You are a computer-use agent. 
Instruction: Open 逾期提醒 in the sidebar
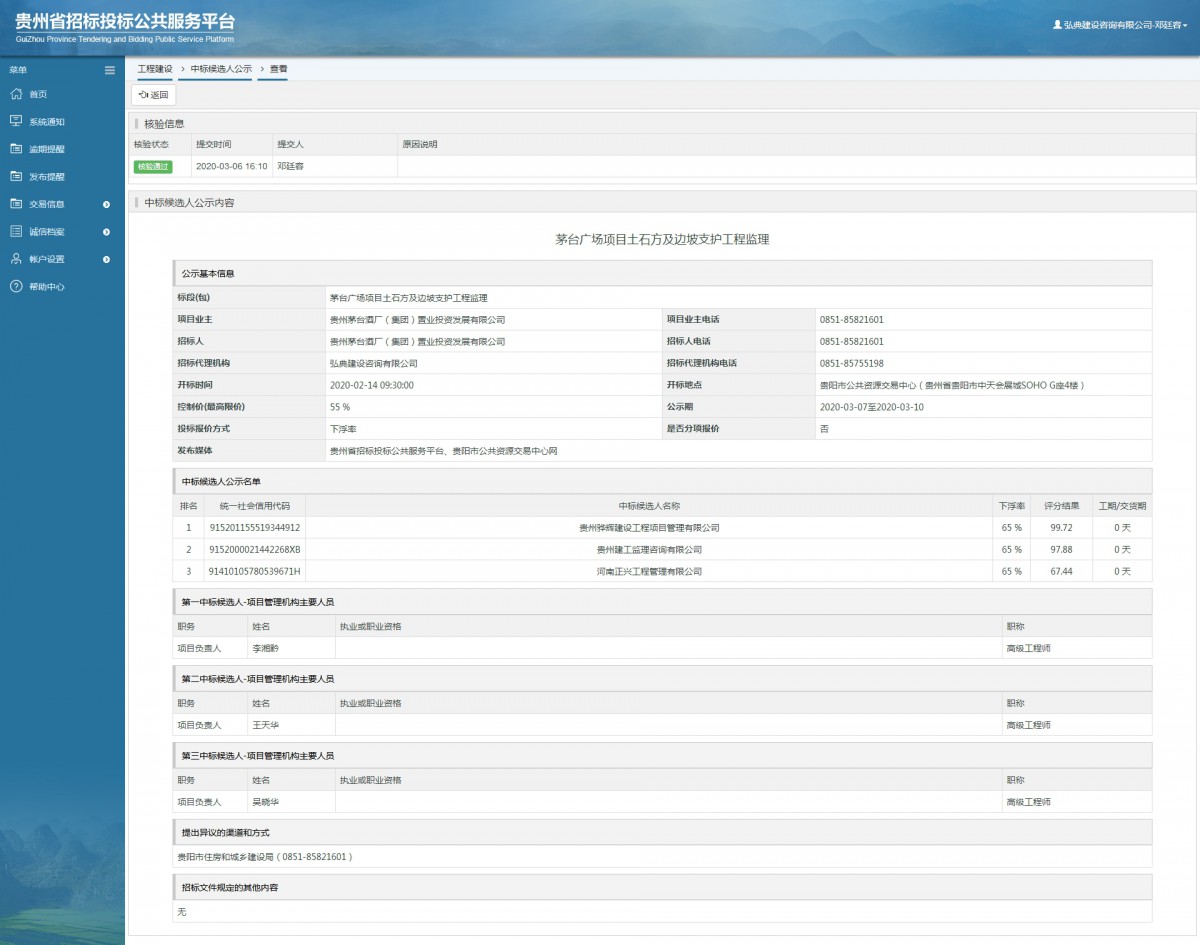pyautogui.click(x=47, y=149)
